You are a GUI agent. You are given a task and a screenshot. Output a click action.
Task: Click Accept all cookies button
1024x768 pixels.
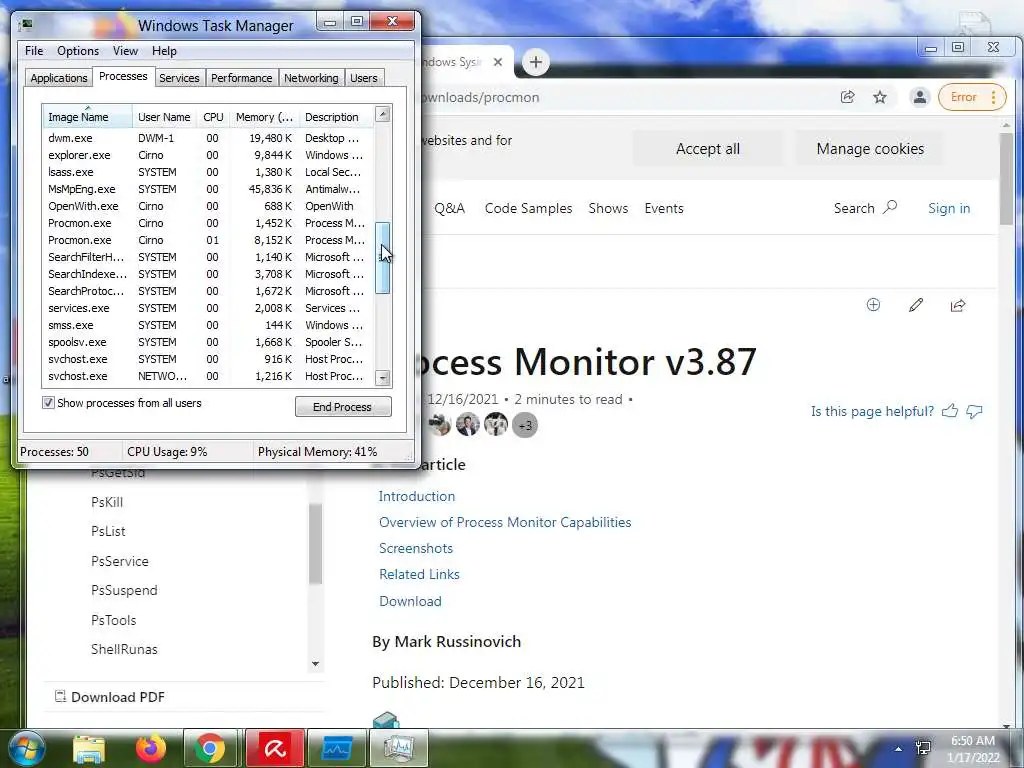tap(707, 149)
